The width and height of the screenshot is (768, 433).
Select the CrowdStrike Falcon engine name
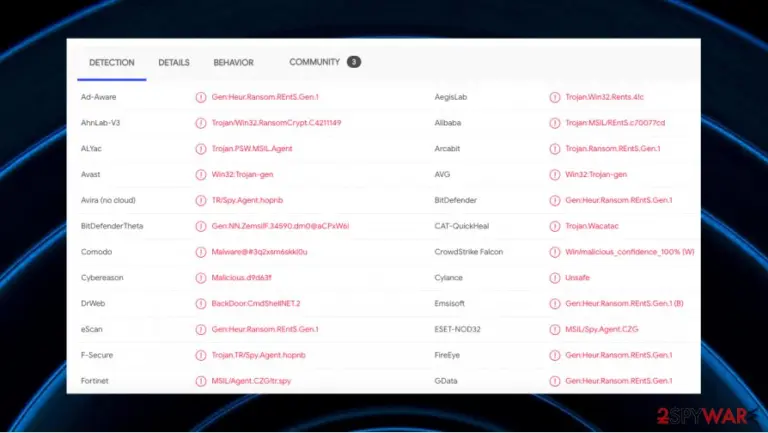(x=469, y=252)
